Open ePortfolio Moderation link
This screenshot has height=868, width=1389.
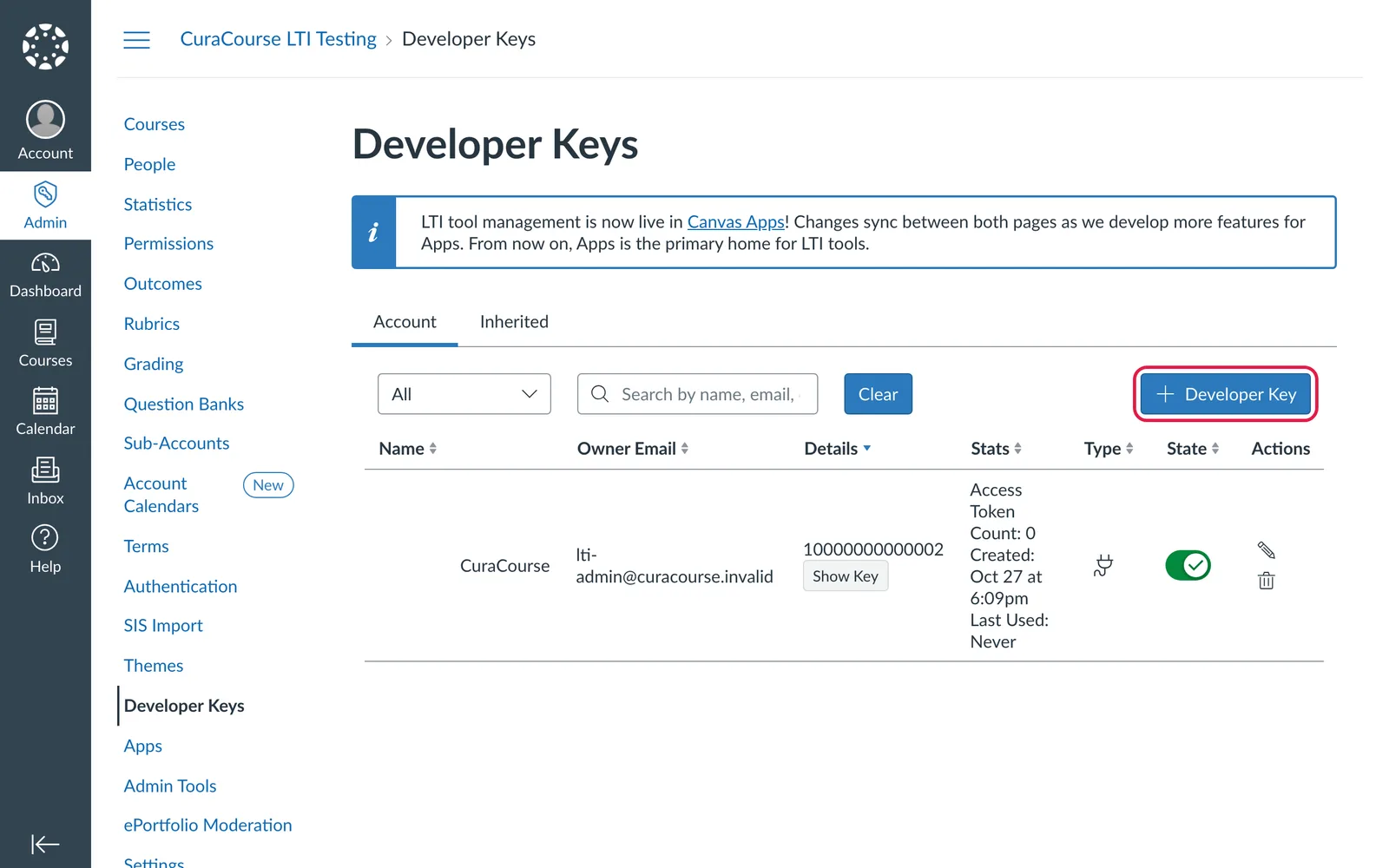(208, 825)
